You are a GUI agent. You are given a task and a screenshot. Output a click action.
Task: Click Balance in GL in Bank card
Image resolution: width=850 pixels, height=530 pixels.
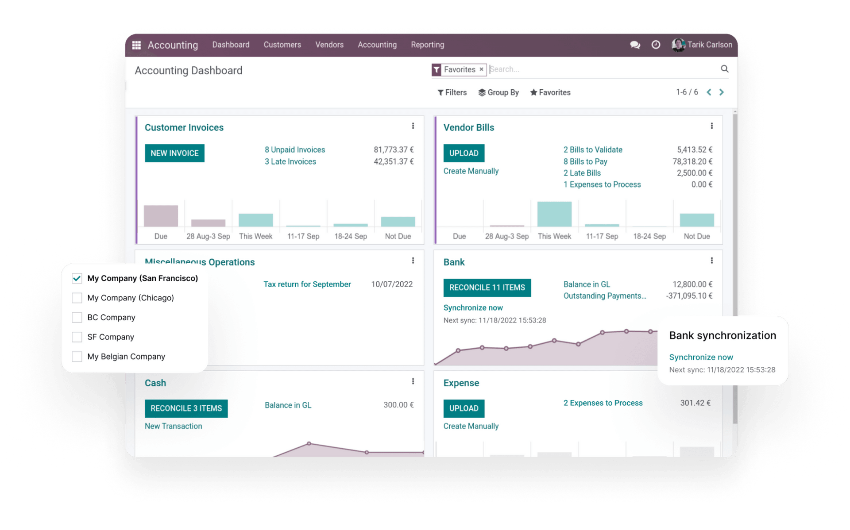pos(587,285)
